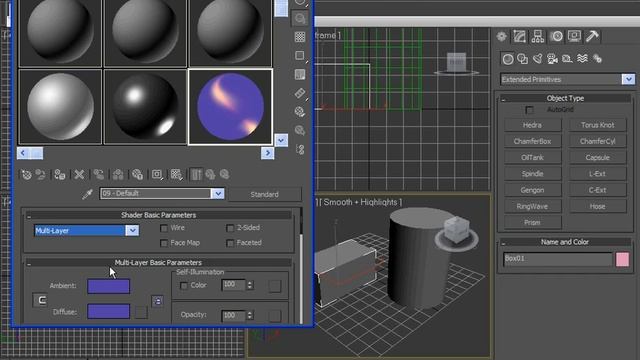The width and height of the screenshot is (640, 360).
Task: Switch to the Hierarchy panel tab
Action: [x=538, y=37]
